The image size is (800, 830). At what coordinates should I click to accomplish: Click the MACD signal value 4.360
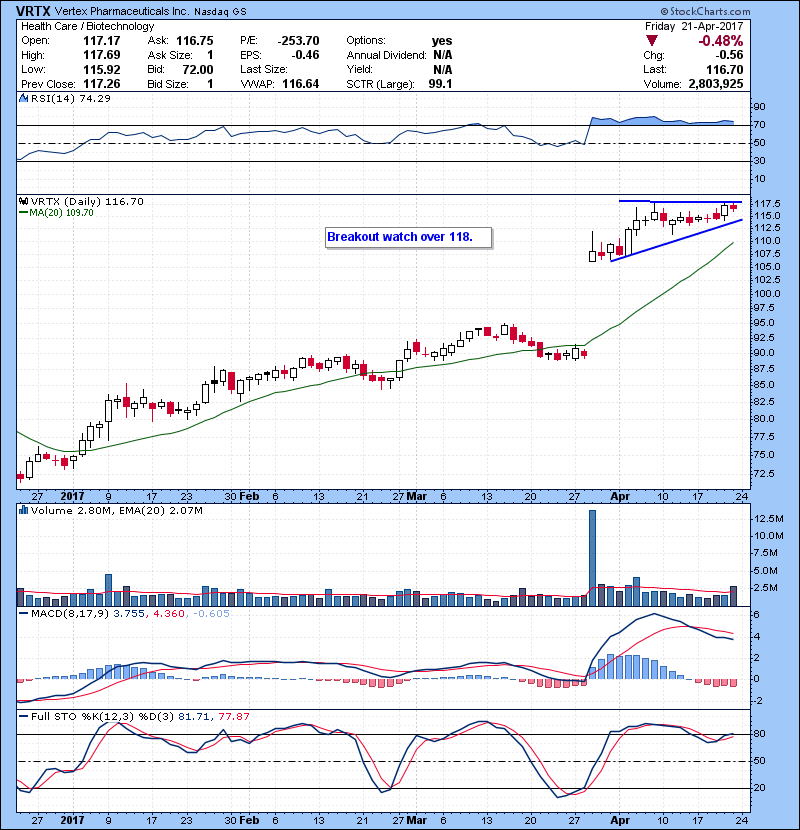[169, 614]
